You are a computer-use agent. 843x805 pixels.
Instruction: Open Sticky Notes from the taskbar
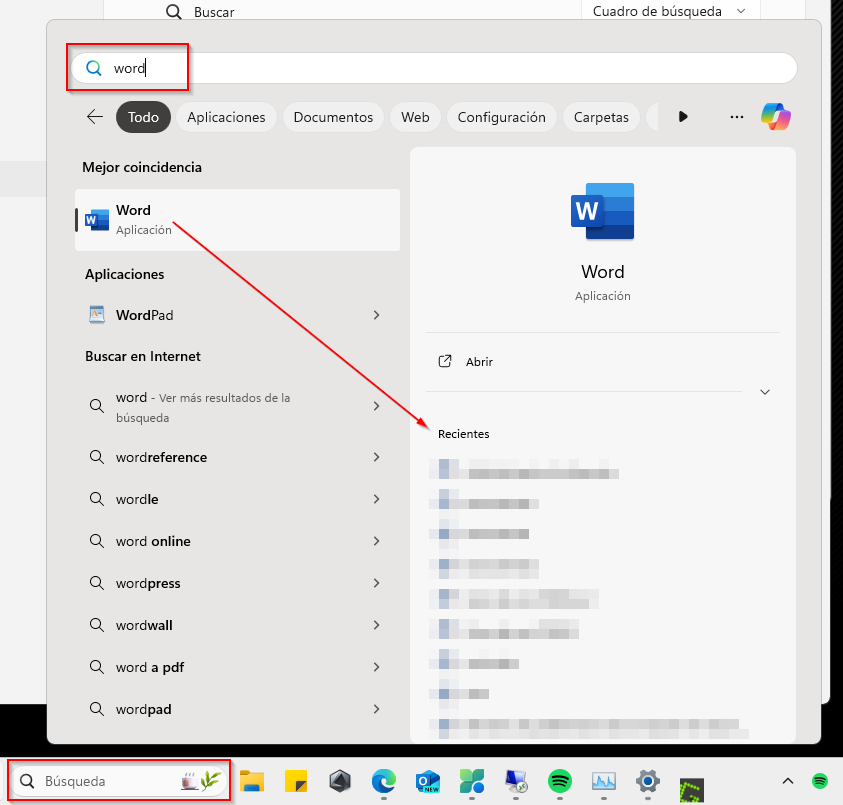pyautogui.click(x=296, y=781)
